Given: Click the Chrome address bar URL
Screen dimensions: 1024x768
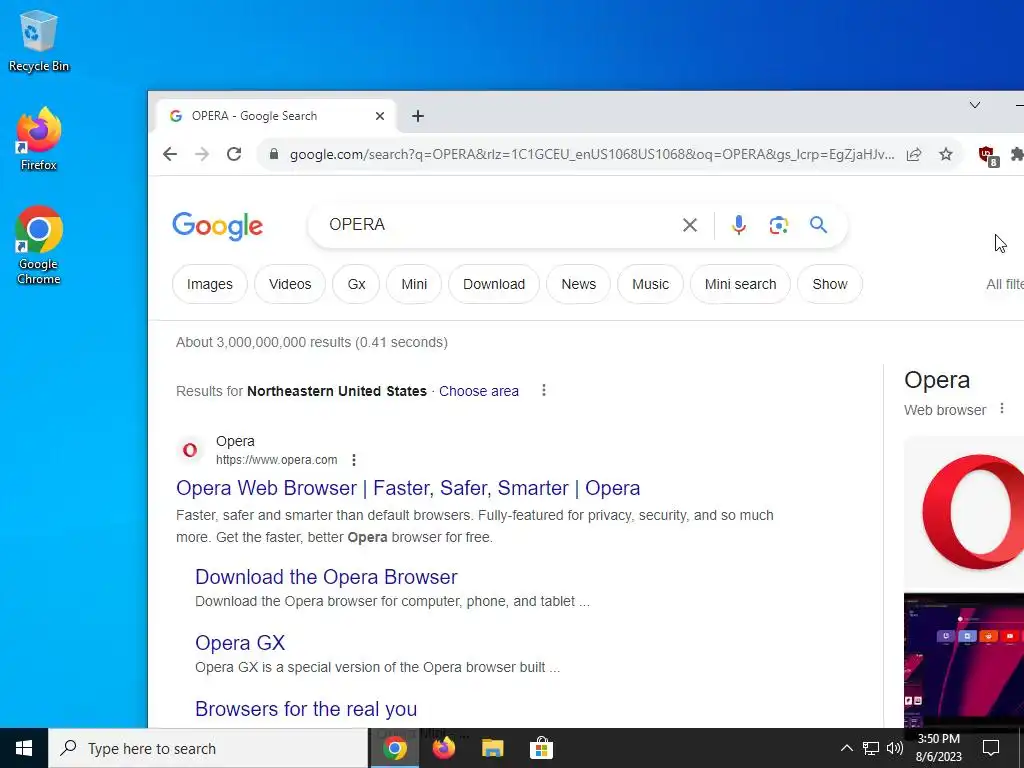Looking at the screenshot, I should 592,155.
